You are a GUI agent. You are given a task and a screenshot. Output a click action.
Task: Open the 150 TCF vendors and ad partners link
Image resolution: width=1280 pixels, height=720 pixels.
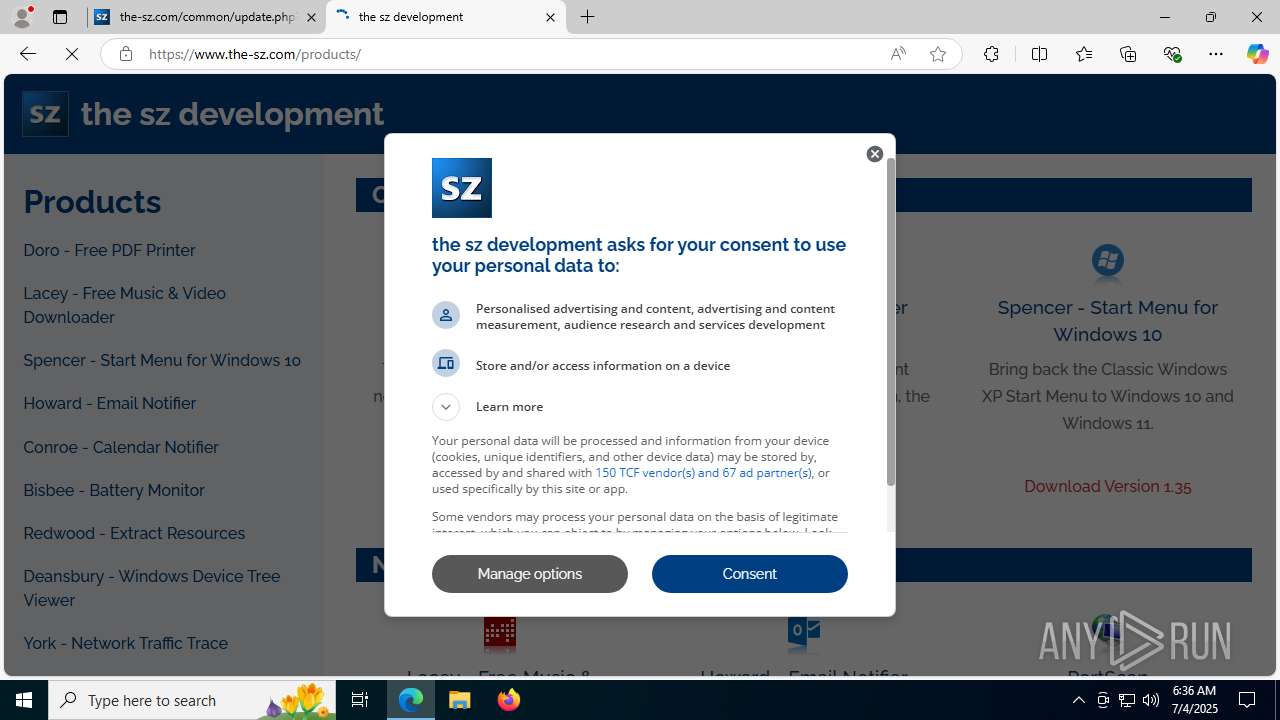(703, 473)
